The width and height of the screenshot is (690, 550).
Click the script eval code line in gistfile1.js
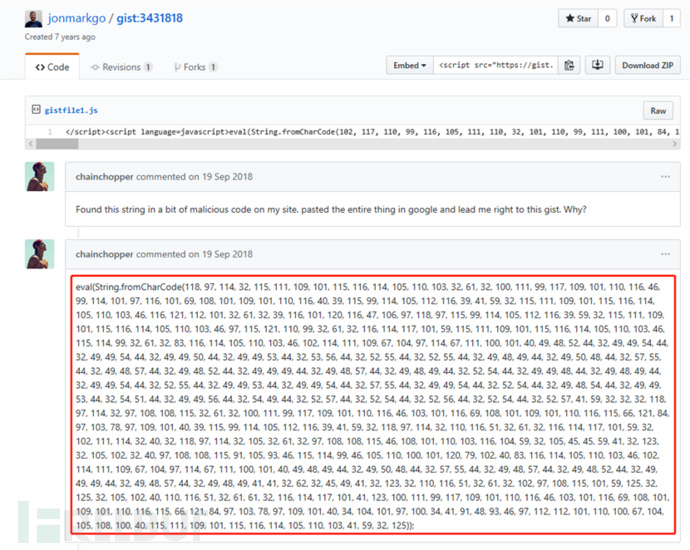pyautogui.click(x=372, y=132)
